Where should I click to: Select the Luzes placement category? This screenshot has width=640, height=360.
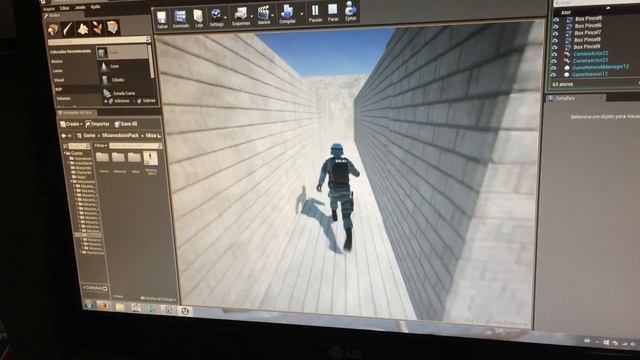(58, 71)
